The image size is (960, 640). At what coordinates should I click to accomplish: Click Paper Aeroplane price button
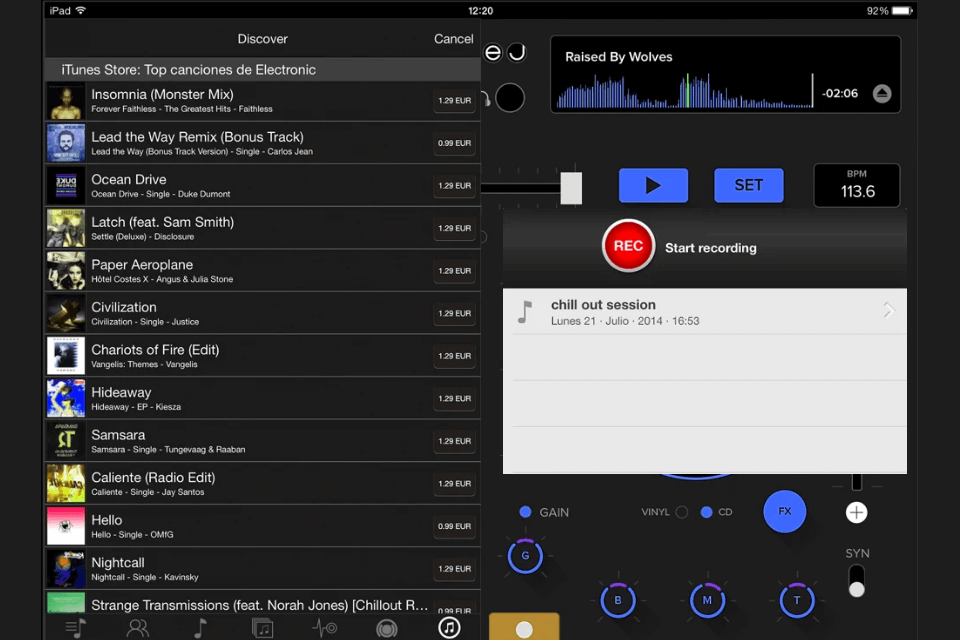pos(454,271)
